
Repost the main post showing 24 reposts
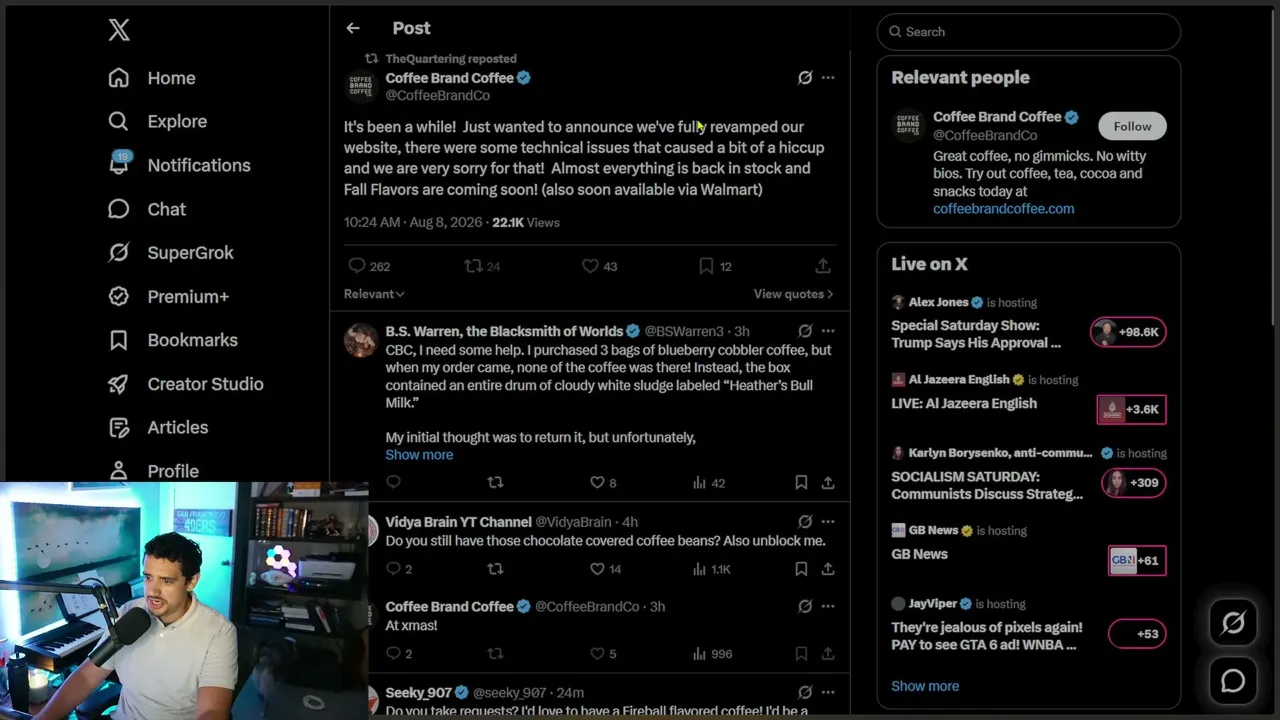tap(473, 266)
